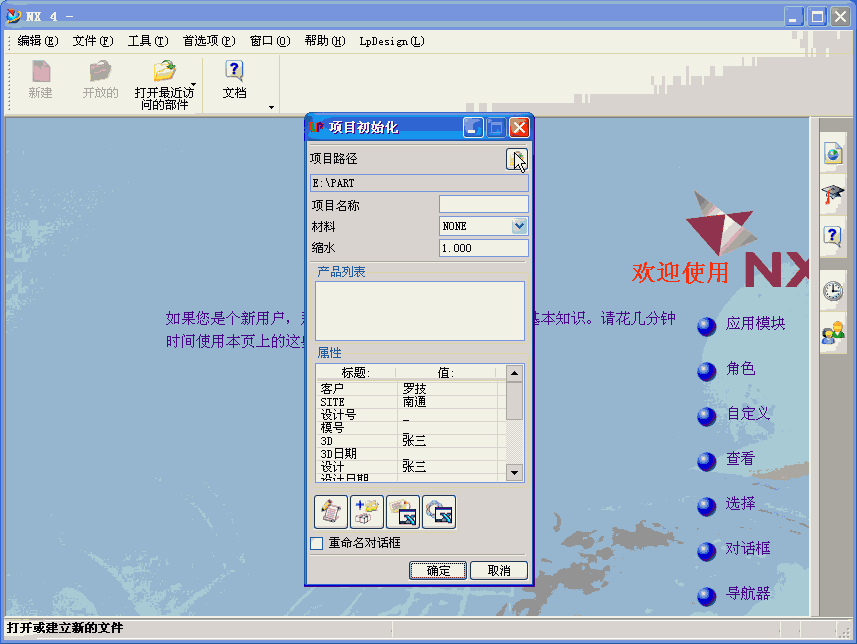Image resolution: width=857 pixels, height=644 pixels.
Task: Open the 首选项(P) menu
Action: click(x=209, y=41)
